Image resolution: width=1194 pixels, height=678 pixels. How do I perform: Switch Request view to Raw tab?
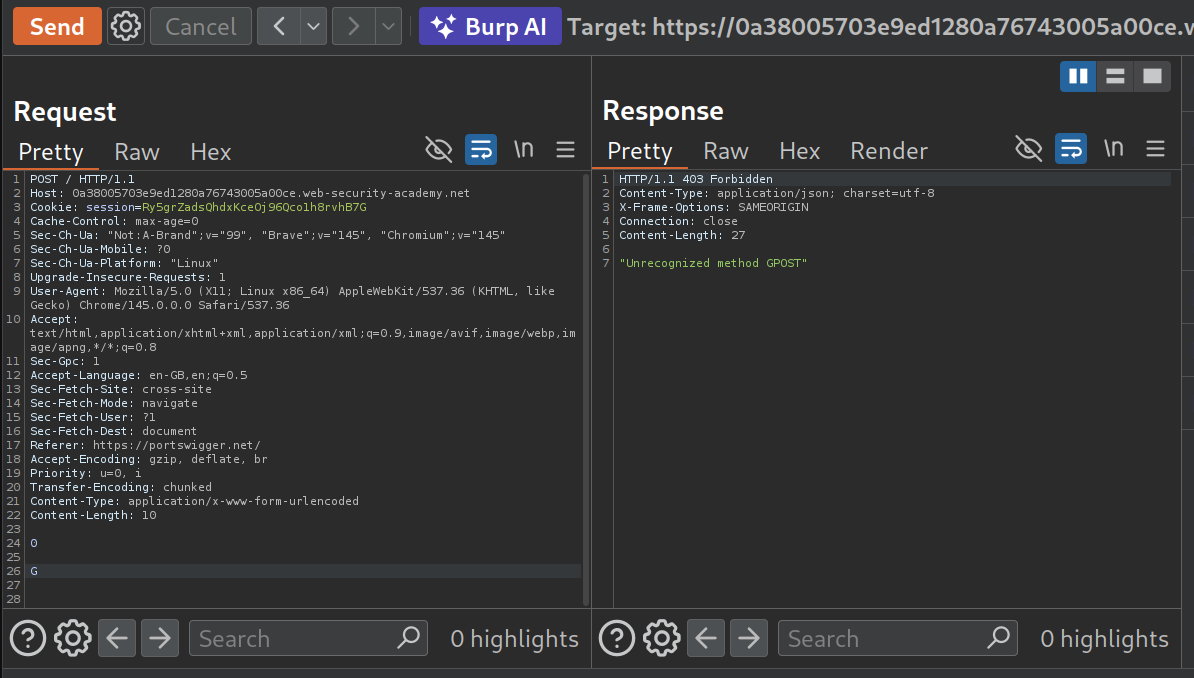[137, 151]
